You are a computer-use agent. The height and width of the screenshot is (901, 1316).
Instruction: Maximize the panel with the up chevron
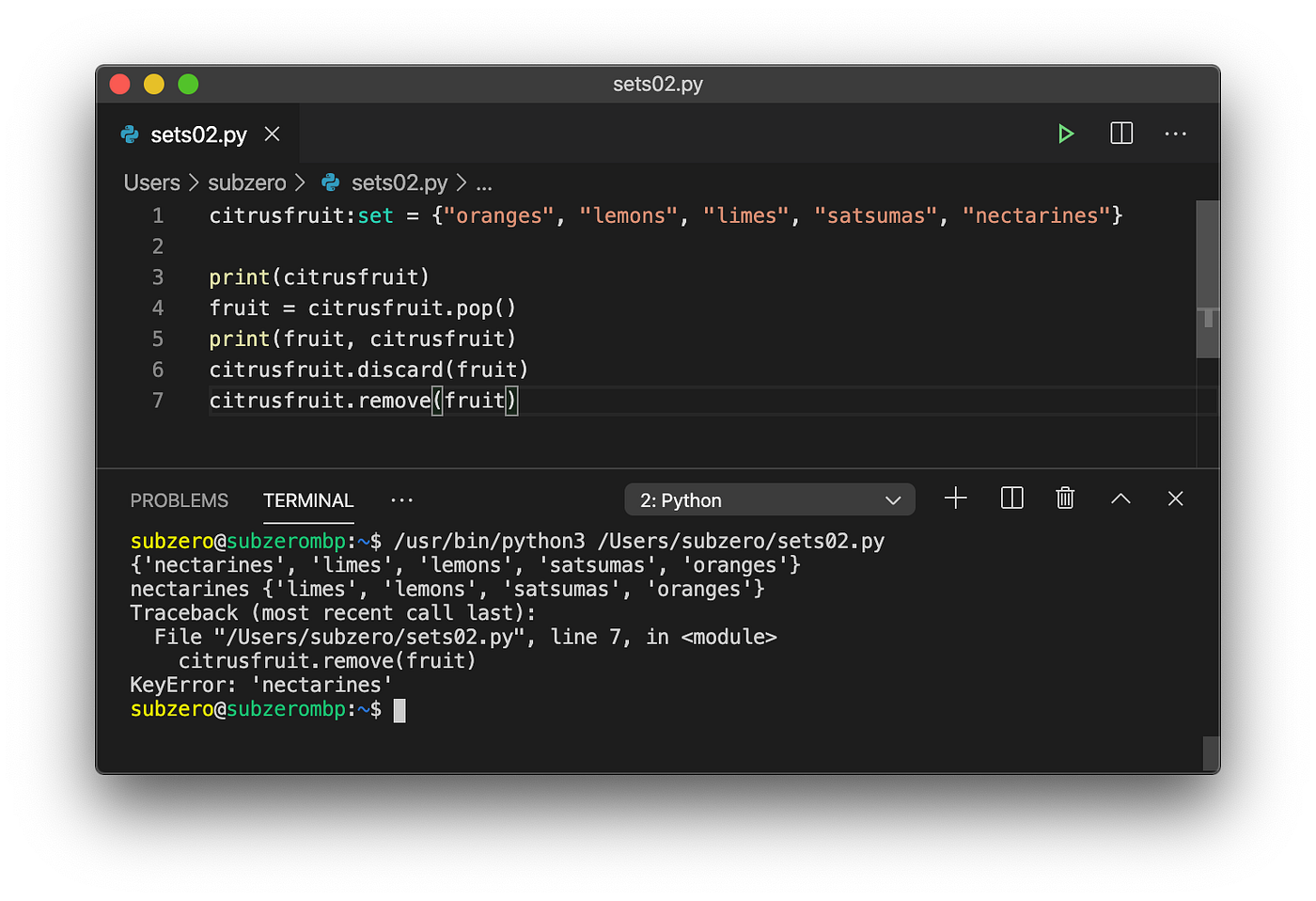(x=1120, y=498)
